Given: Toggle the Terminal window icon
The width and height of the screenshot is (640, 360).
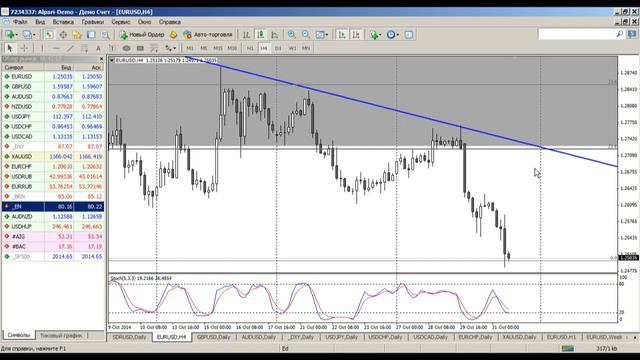Looking at the screenshot, I should click(x=91, y=35).
